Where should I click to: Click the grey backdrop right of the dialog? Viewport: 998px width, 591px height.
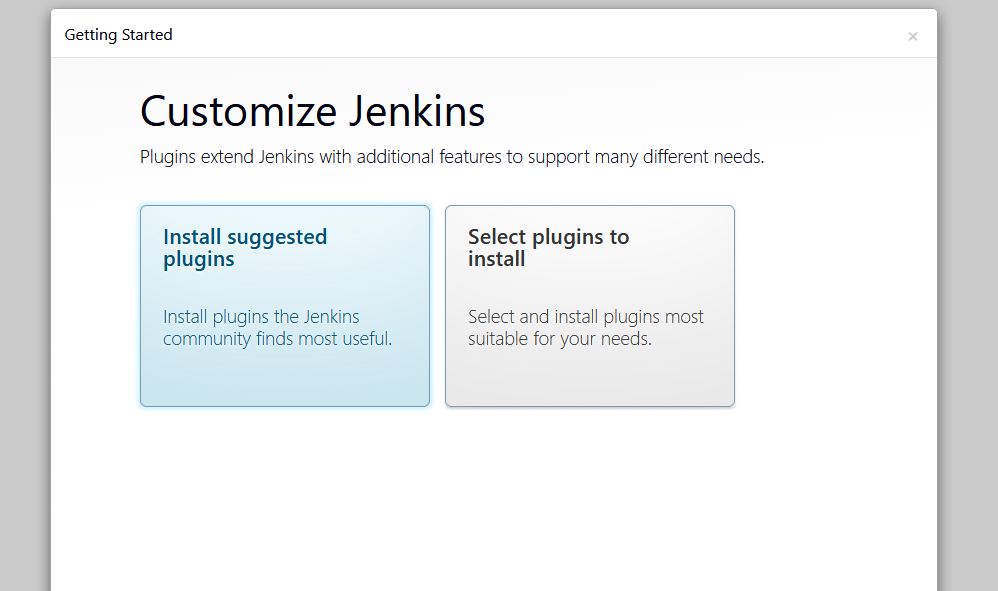click(967, 300)
